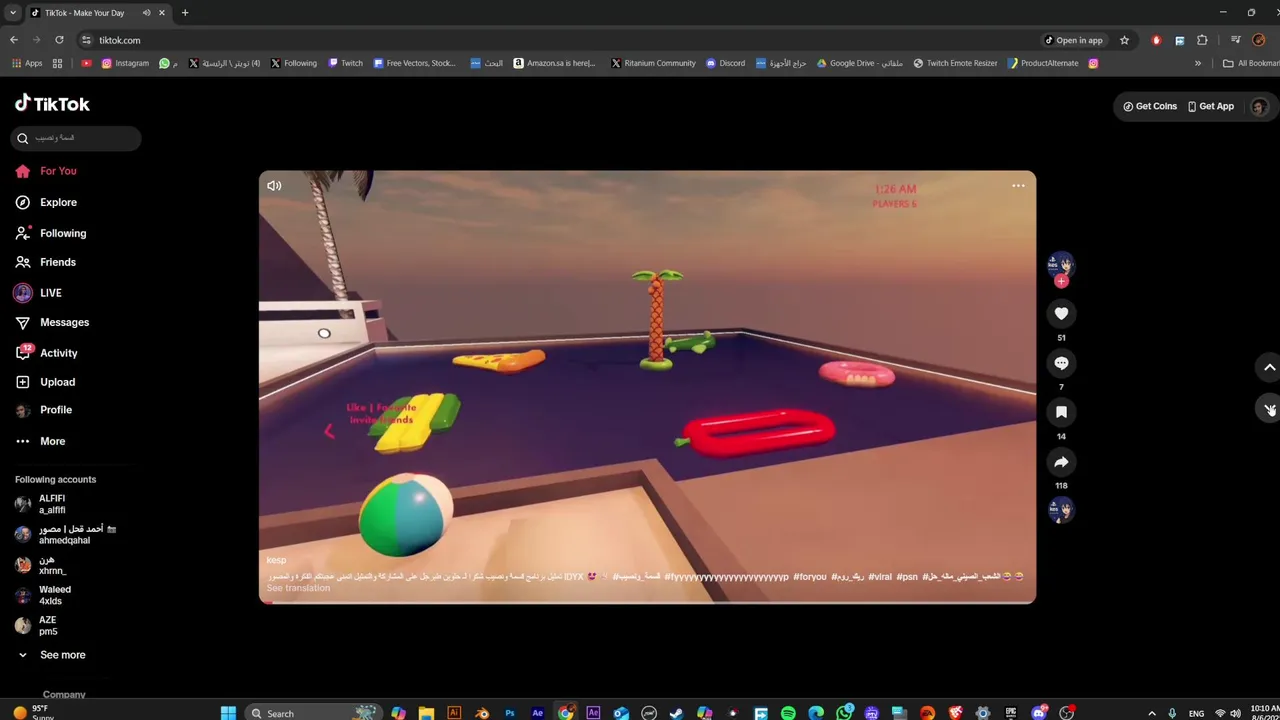Click the kesp username on the video
1280x720 pixels.
click(276, 560)
